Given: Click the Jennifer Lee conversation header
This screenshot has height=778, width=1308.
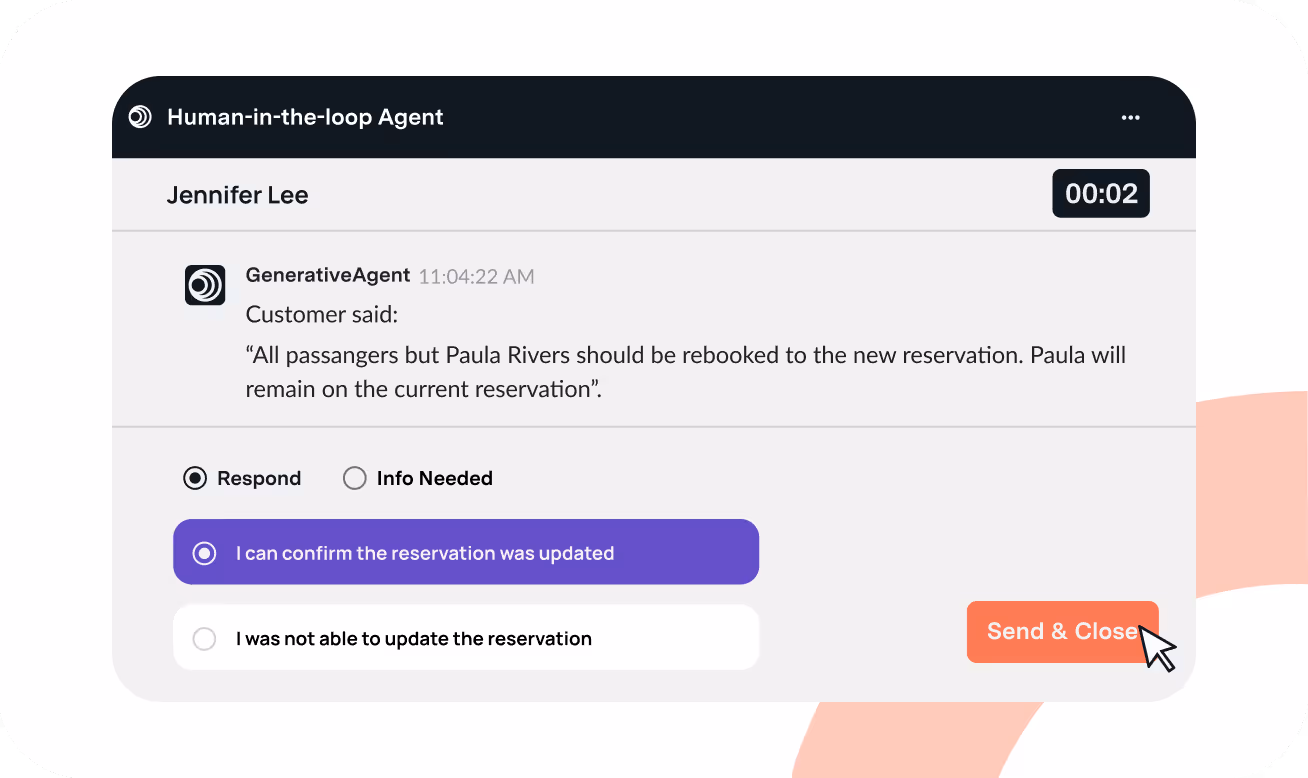Looking at the screenshot, I should (237, 194).
